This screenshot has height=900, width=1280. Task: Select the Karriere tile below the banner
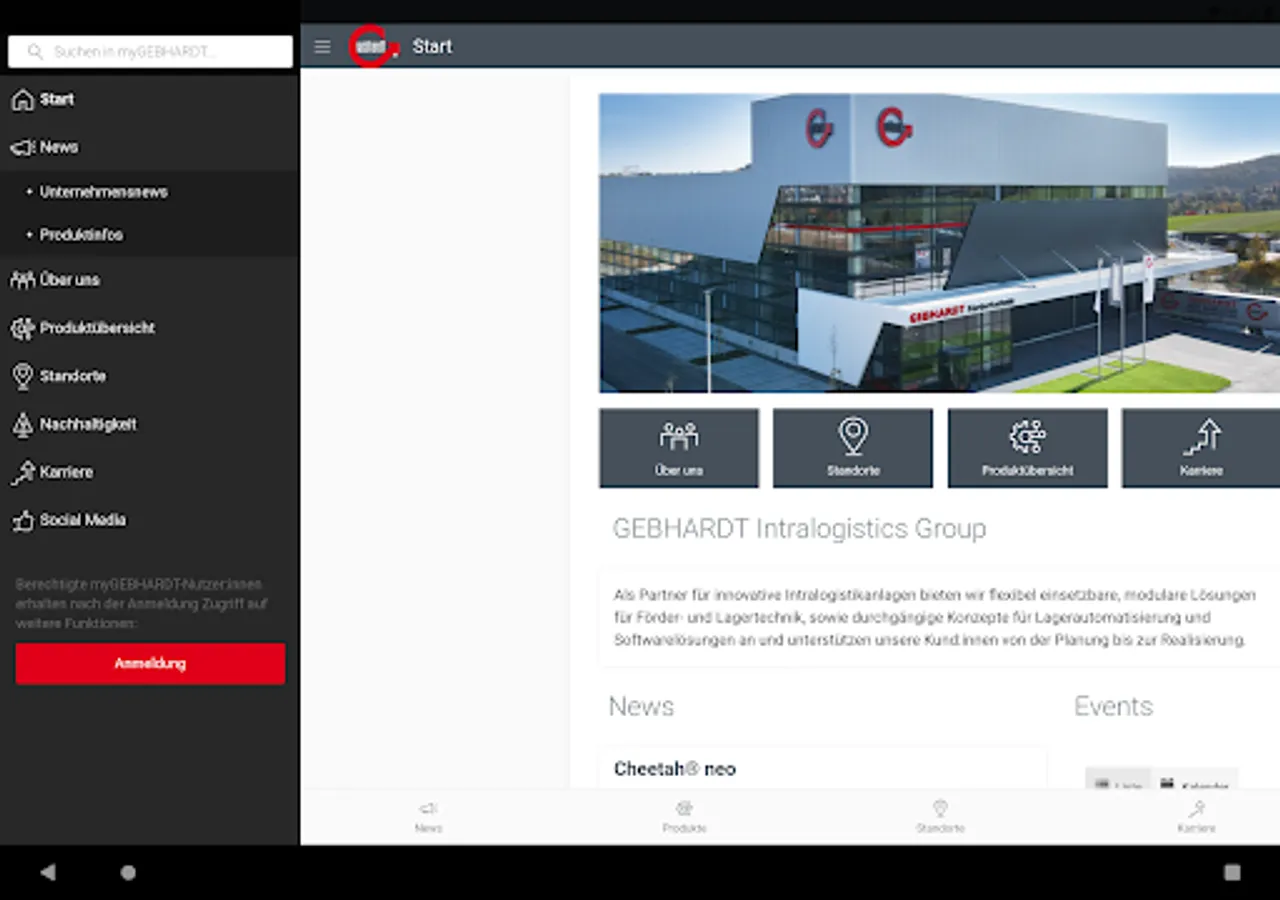(1201, 448)
